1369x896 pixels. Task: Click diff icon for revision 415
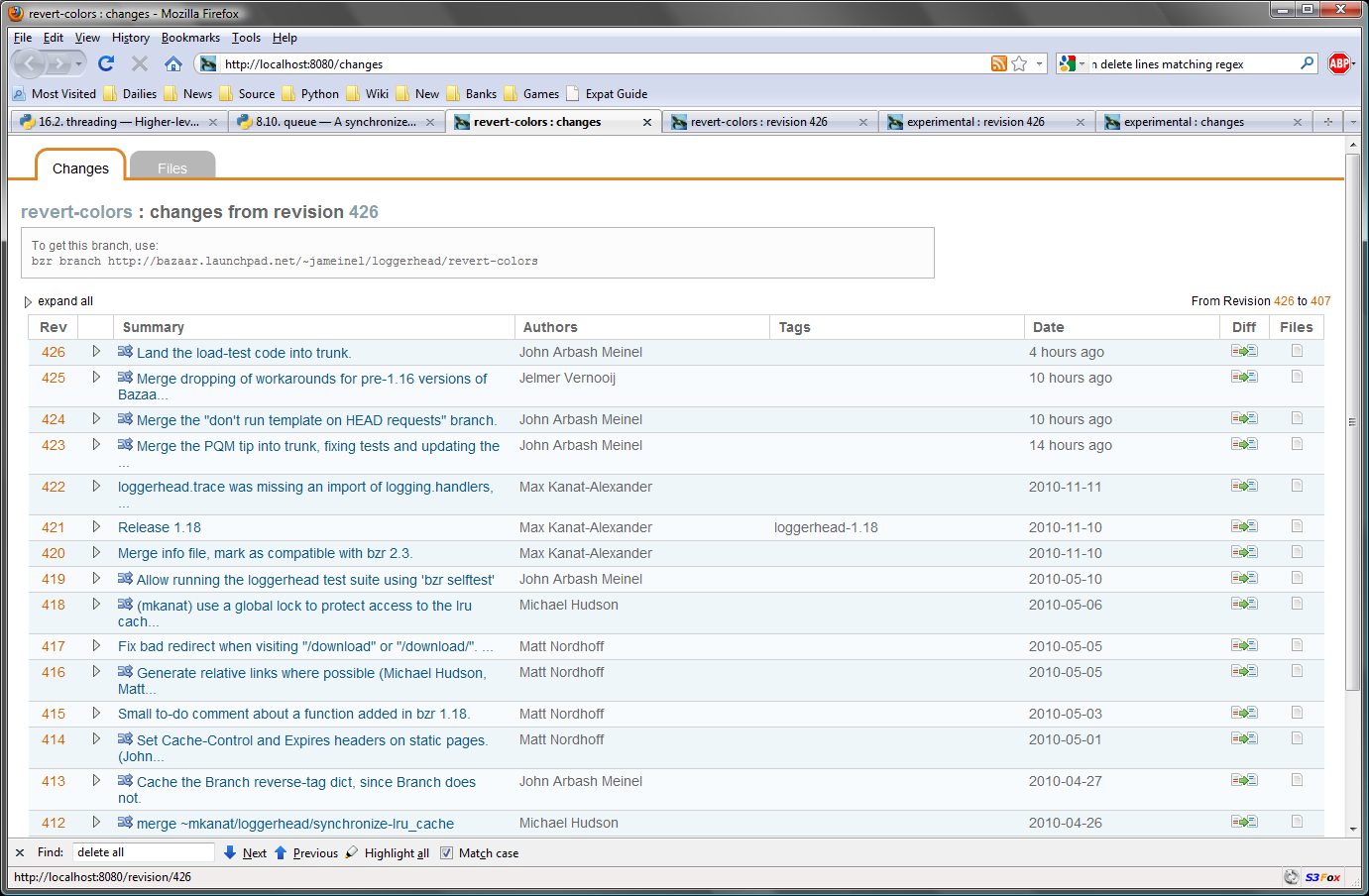click(x=1243, y=713)
